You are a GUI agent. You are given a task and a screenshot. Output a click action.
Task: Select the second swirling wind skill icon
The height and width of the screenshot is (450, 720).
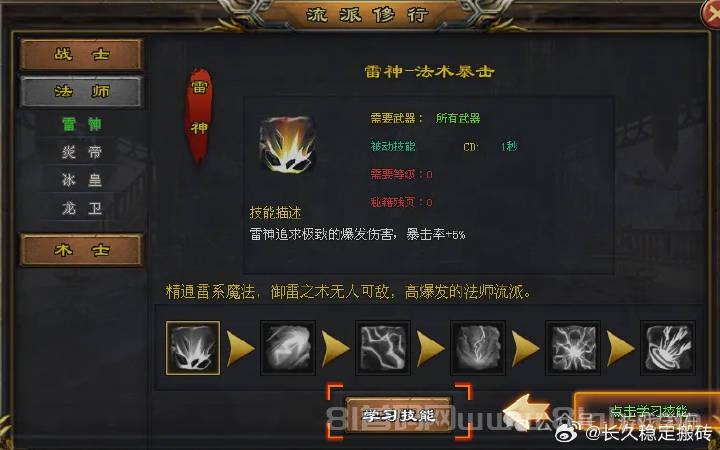coord(288,348)
